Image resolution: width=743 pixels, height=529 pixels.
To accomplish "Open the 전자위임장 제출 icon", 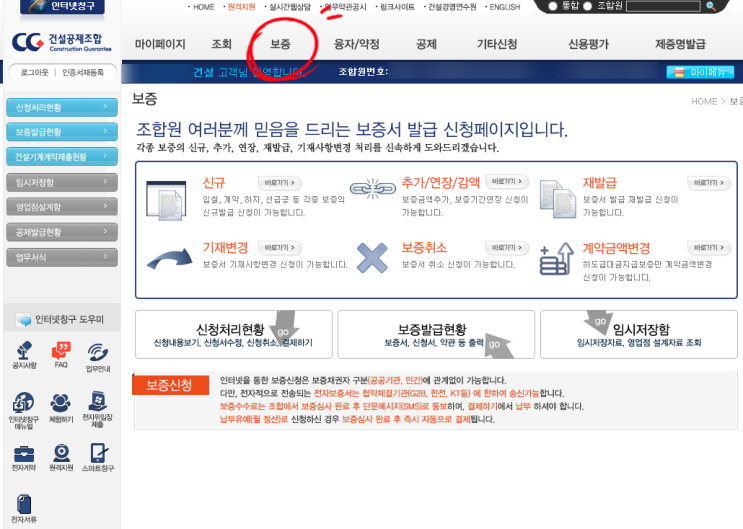I will (x=98, y=401).
